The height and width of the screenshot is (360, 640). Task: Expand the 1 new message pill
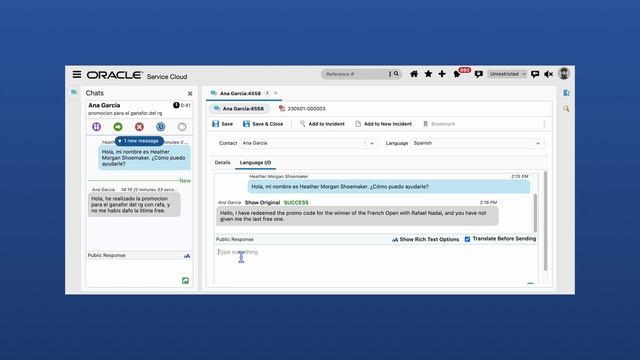139,141
